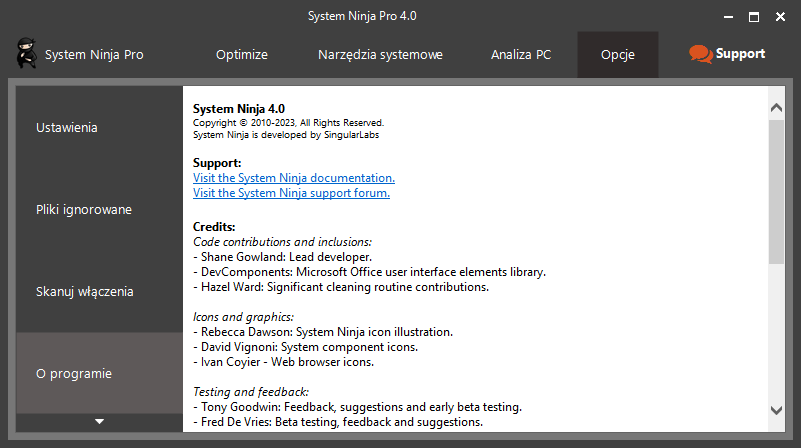Image resolution: width=801 pixels, height=448 pixels.
Task: Visit the System Ninja support forum link
Action: (x=291, y=193)
